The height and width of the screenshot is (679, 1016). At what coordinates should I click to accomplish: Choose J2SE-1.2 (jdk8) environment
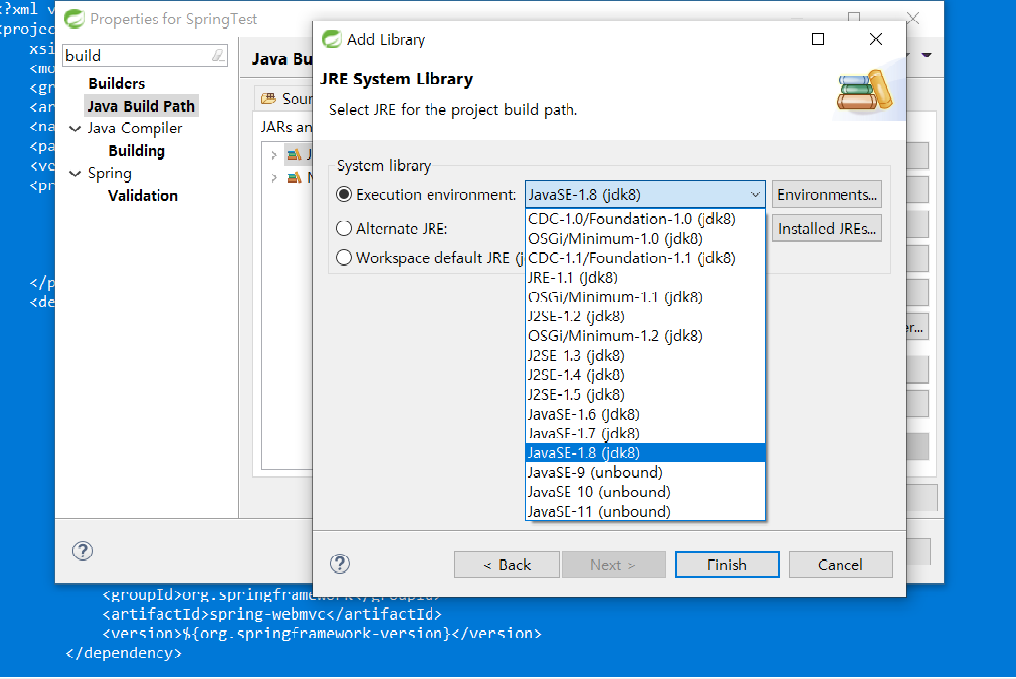coord(645,316)
